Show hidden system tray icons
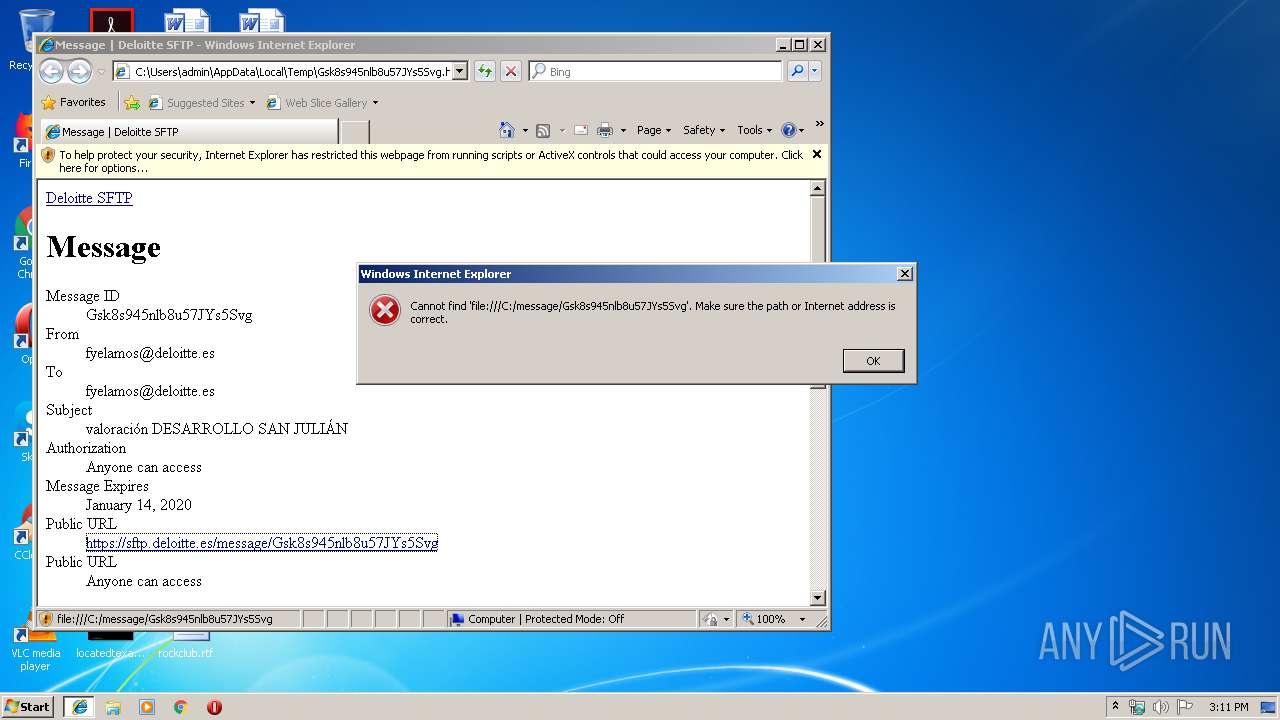Viewport: 1280px width, 720px height. 1115,707
